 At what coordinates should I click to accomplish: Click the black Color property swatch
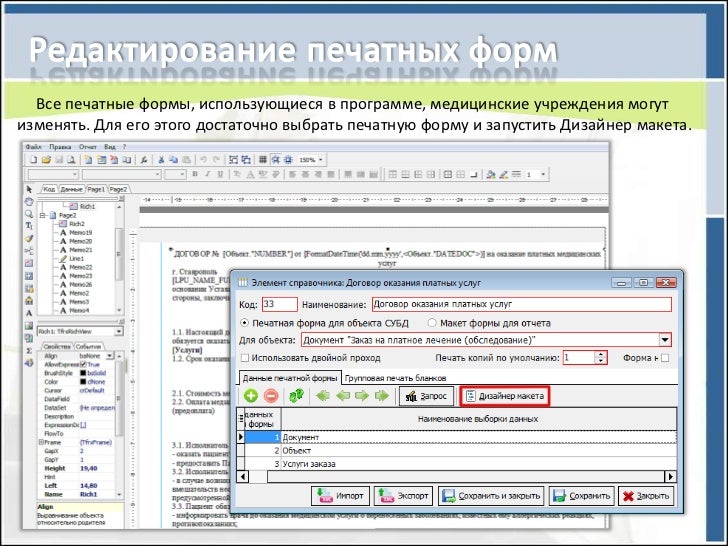point(83,382)
